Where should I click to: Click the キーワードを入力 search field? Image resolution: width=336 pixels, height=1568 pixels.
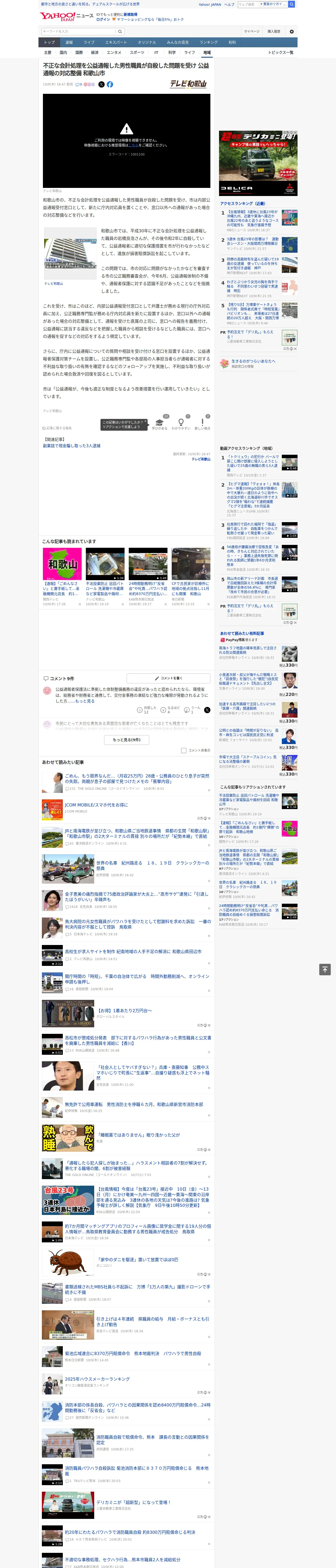tap(79, 31)
